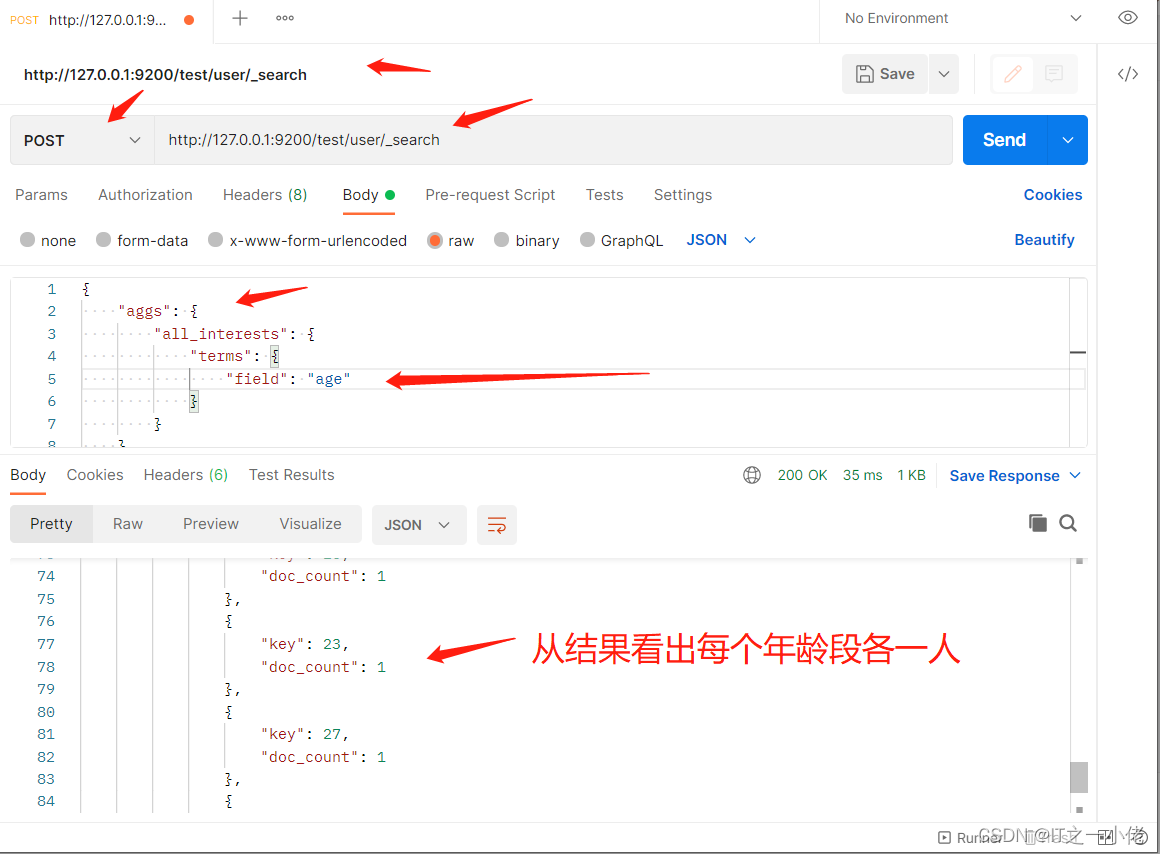The height and width of the screenshot is (854, 1160).
Task: Select the form-data body type
Action: click(x=104, y=240)
